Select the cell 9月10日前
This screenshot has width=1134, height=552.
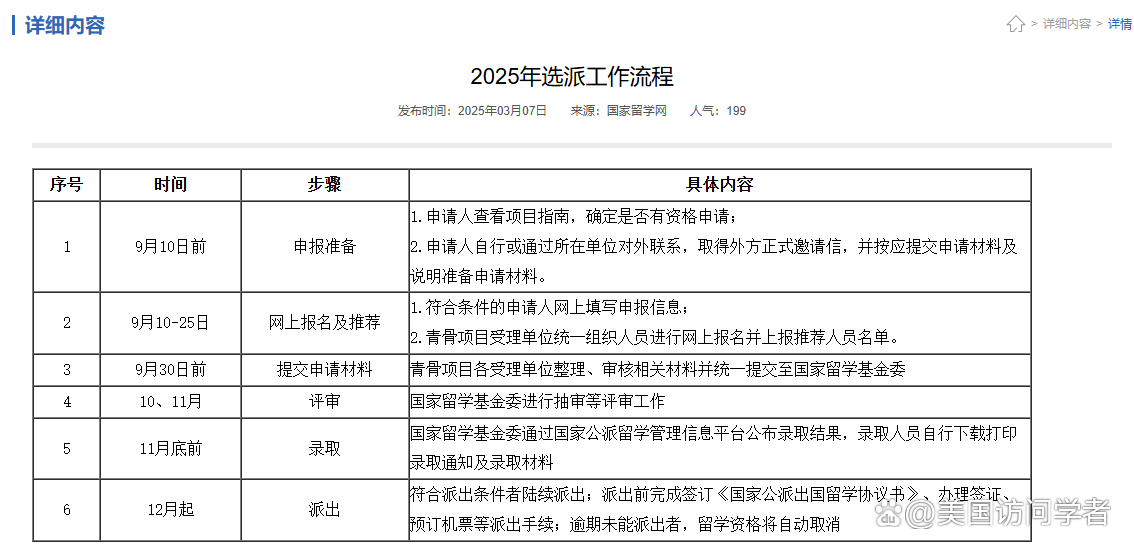coord(171,247)
